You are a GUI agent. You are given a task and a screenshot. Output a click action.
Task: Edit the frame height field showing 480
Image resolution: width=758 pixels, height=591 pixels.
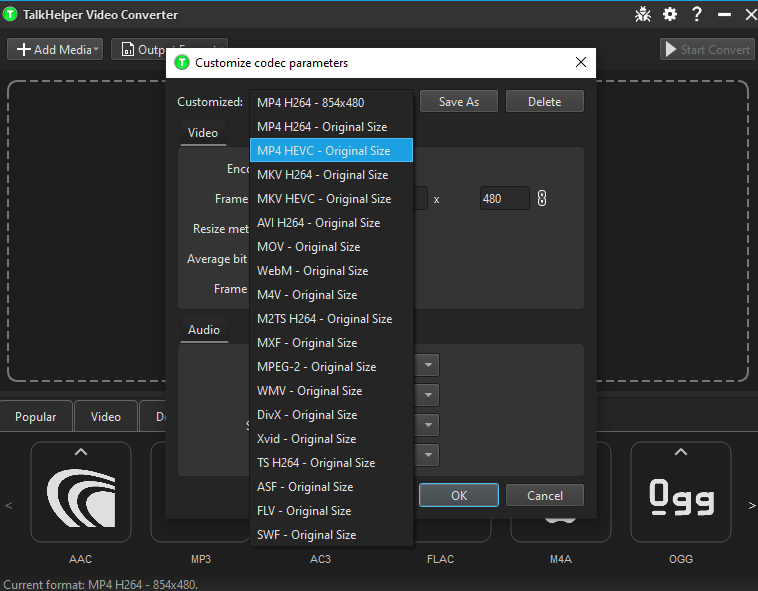click(x=504, y=199)
